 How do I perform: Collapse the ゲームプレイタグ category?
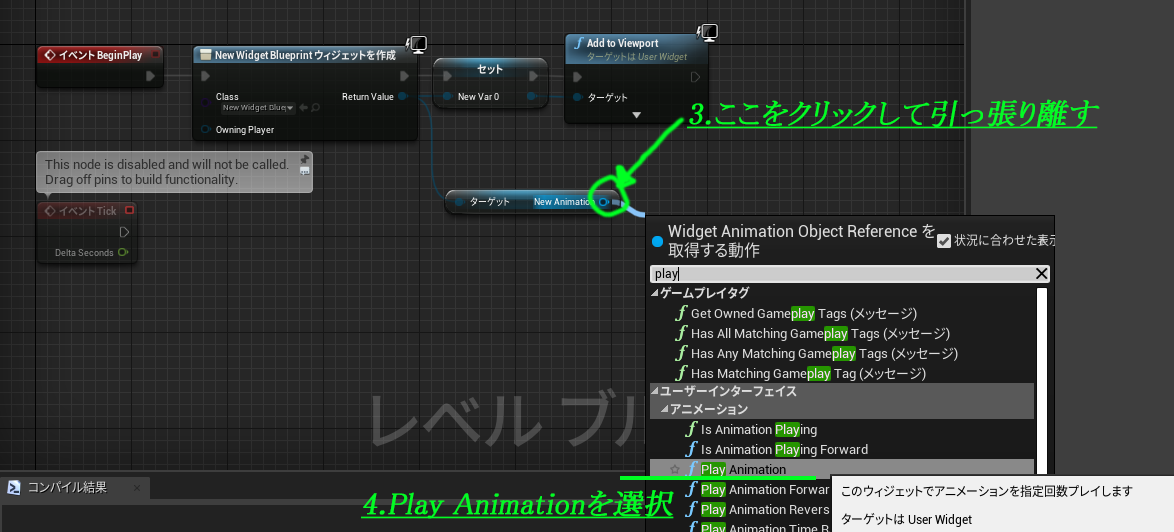click(x=655, y=293)
